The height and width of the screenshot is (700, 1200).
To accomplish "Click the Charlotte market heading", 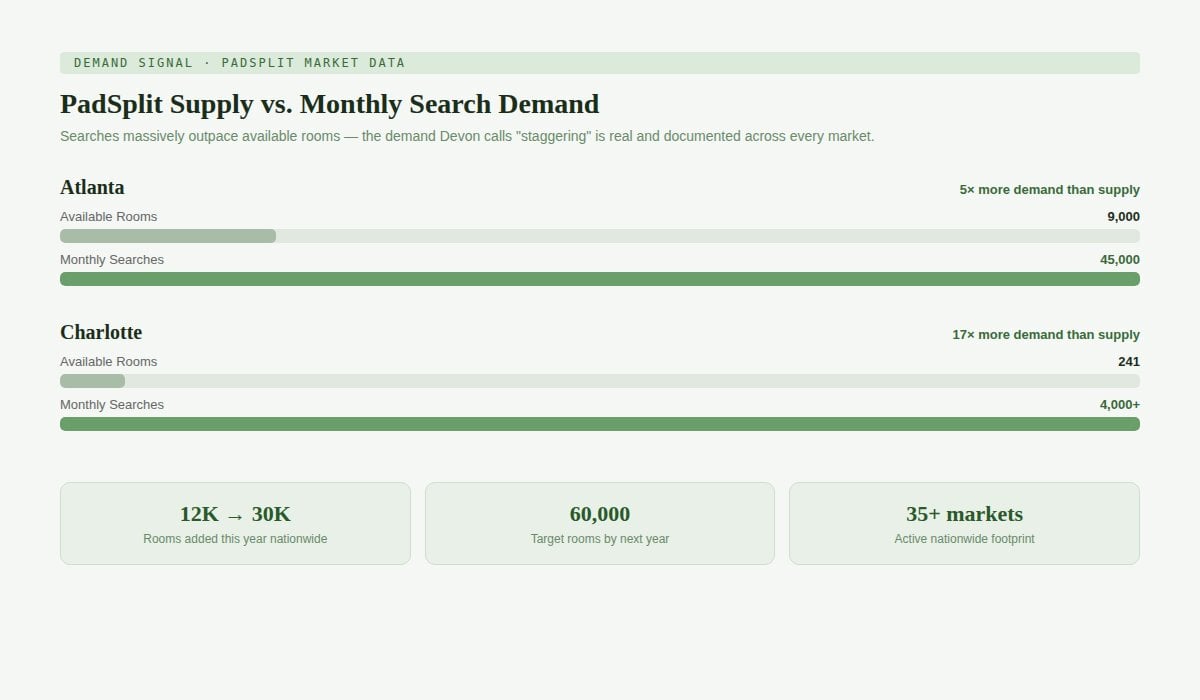I will tap(101, 332).
